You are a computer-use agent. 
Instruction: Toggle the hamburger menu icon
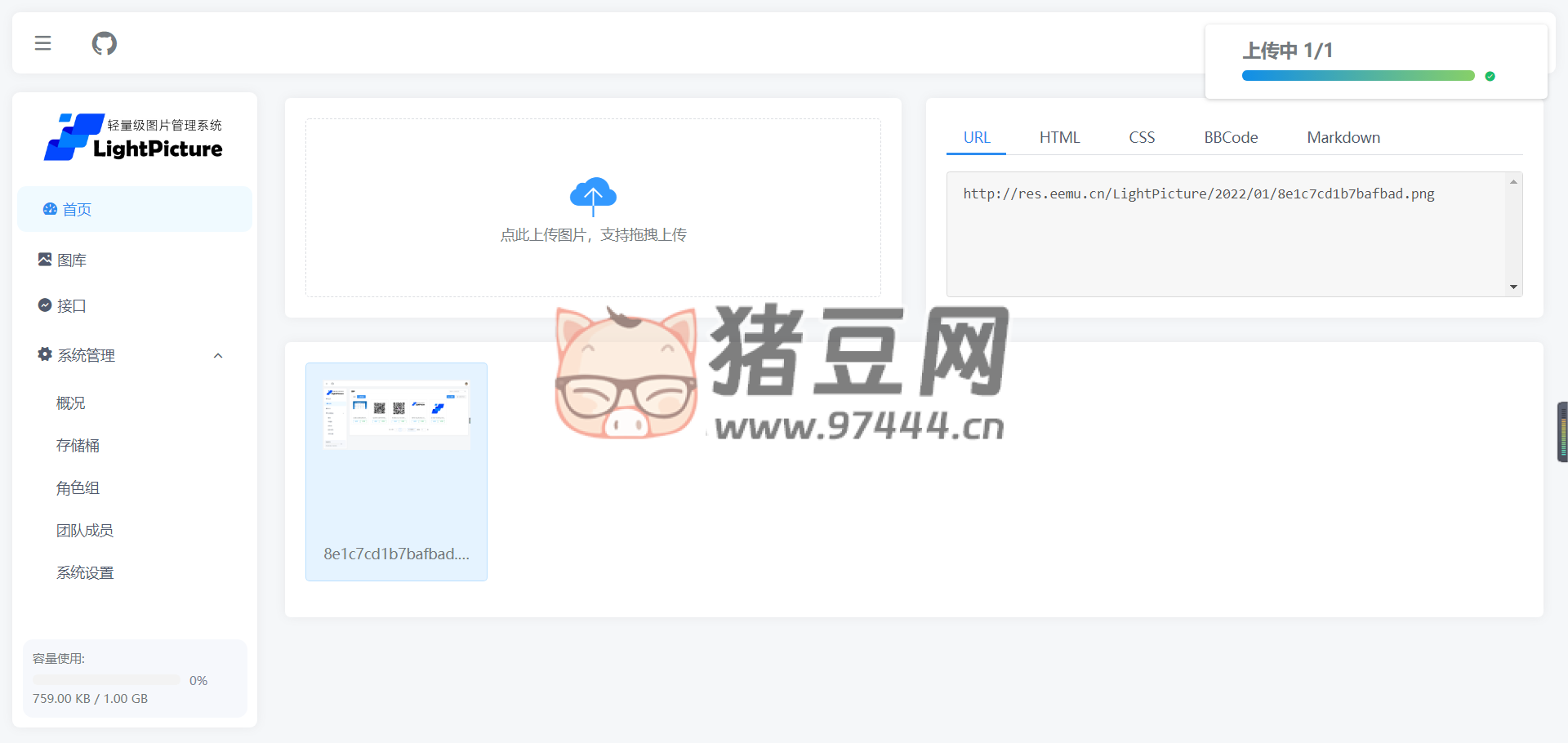pyautogui.click(x=42, y=43)
